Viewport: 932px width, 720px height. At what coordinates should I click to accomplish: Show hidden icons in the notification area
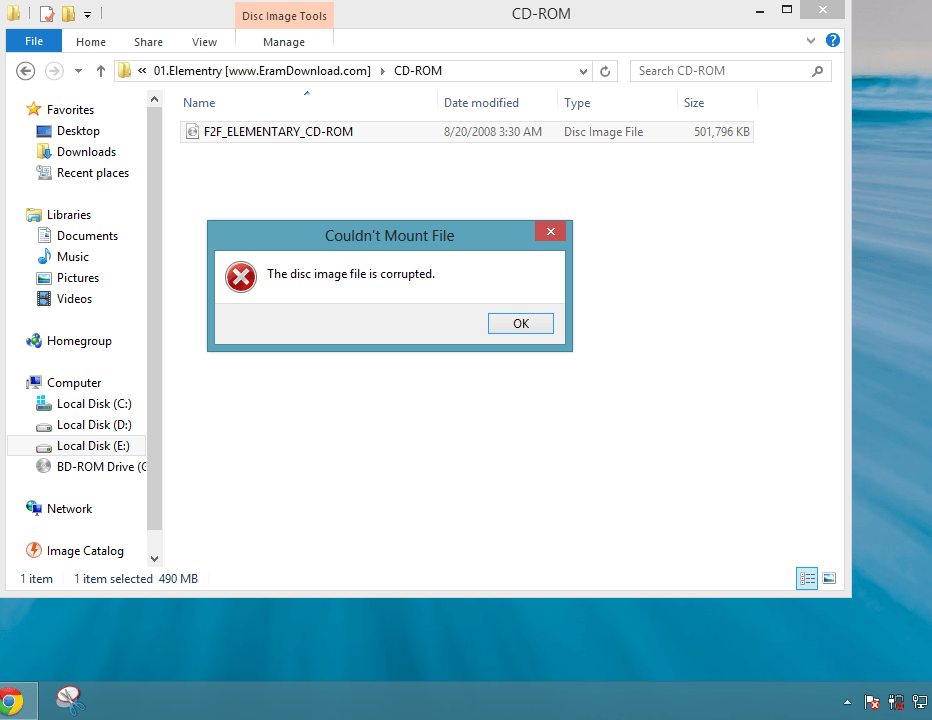(847, 701)
